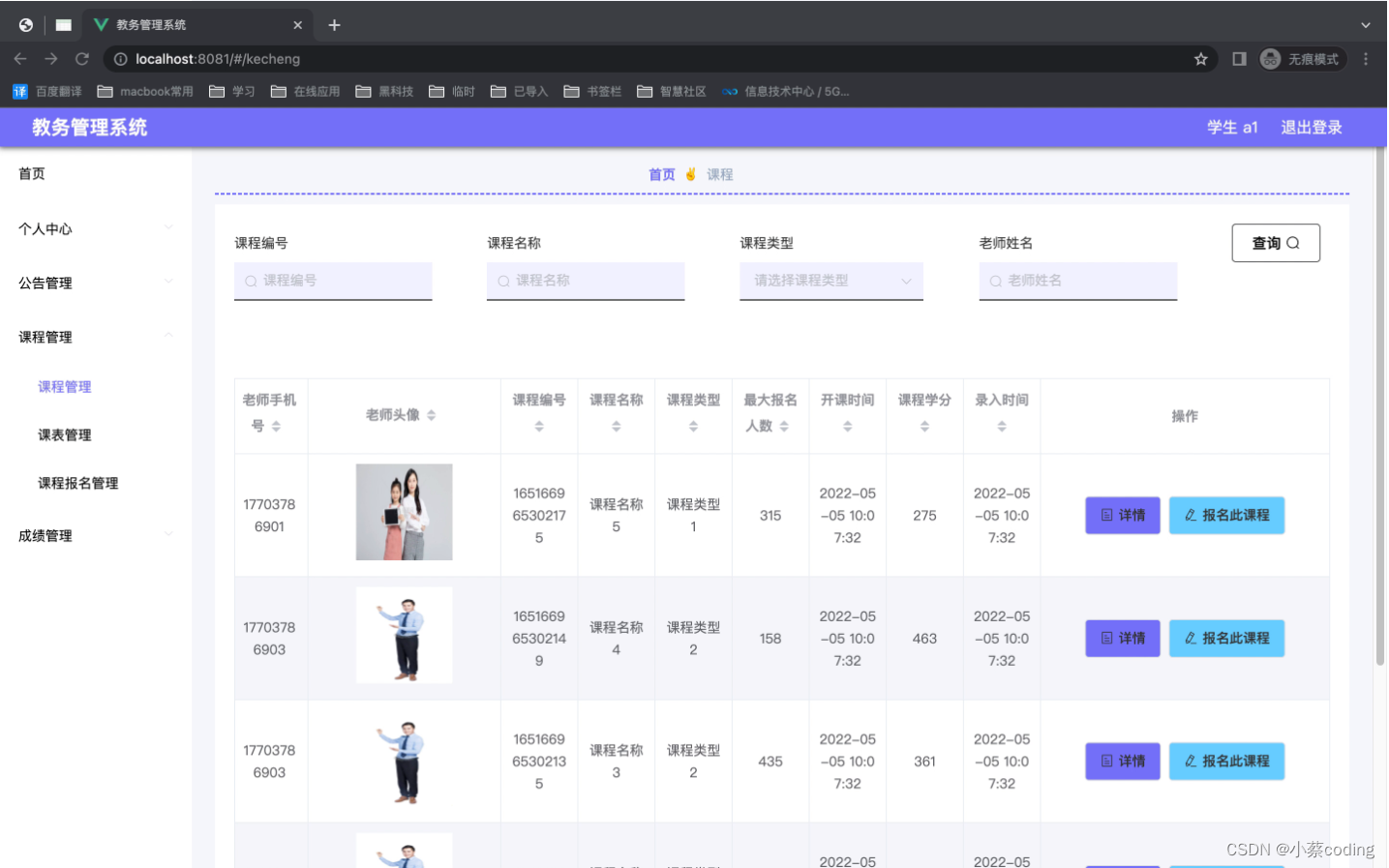Click the bookmark star in the address bar
This screenshot has width=1389, height=868.
tap(1201, 59)
